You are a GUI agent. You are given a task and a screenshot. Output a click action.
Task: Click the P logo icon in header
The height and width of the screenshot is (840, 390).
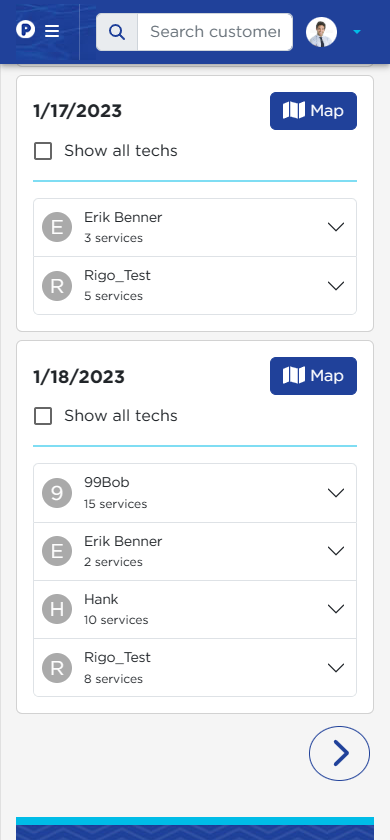click(x=25, y=29)
